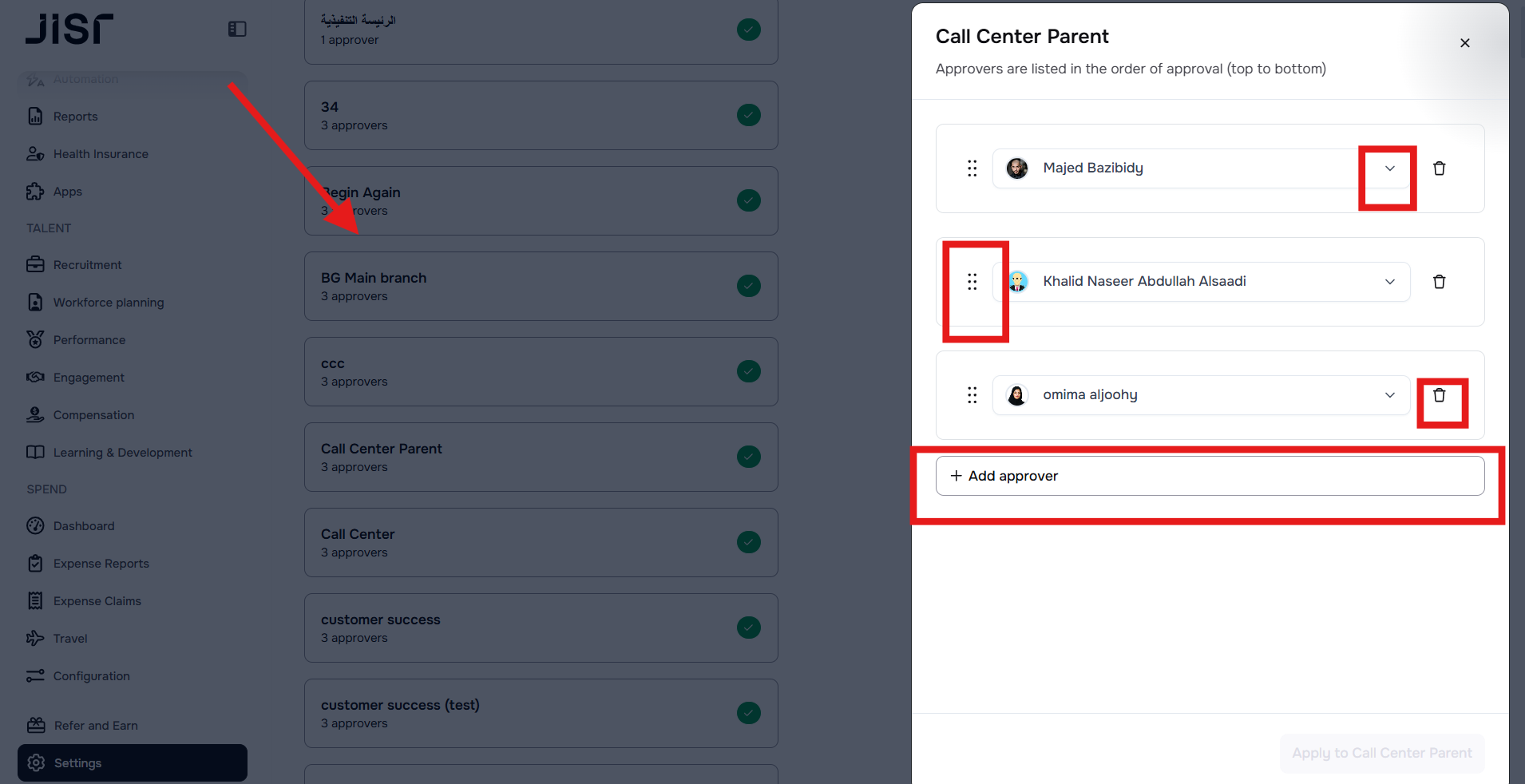The height and width of the screenshot is (784, 1525).
Task: Collapse the sidebar using panel toggle icon
Action: pos(237,30)
